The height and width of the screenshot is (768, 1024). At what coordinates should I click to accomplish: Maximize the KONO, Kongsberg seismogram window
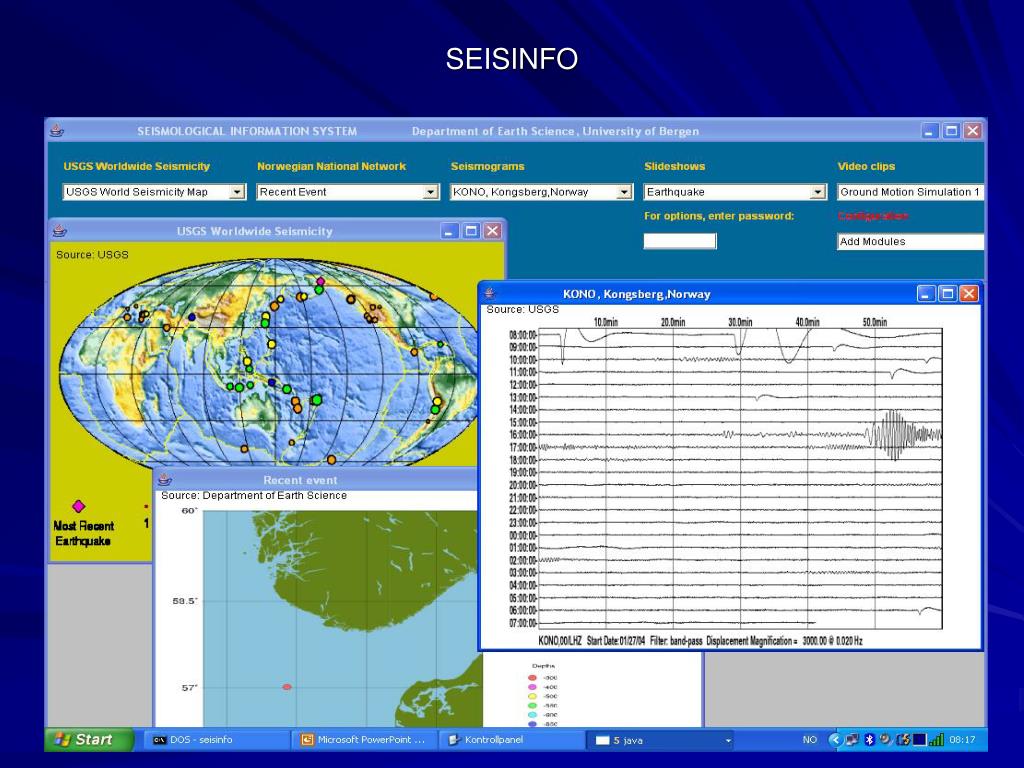[x=948, y=294]
